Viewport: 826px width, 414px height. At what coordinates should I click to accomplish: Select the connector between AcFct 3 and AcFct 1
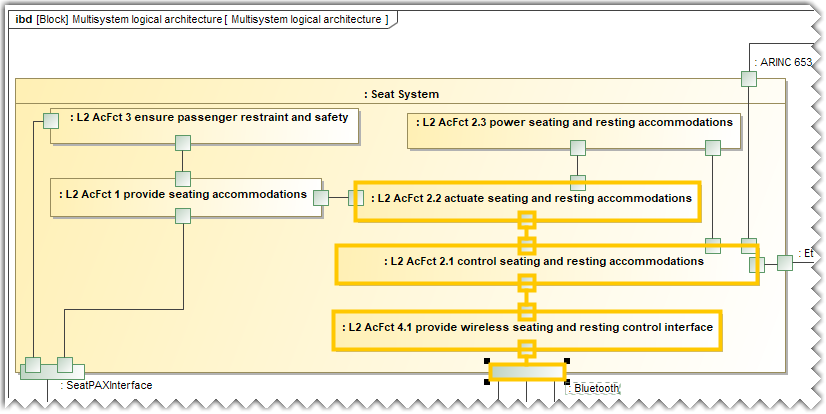pos(183,161)
